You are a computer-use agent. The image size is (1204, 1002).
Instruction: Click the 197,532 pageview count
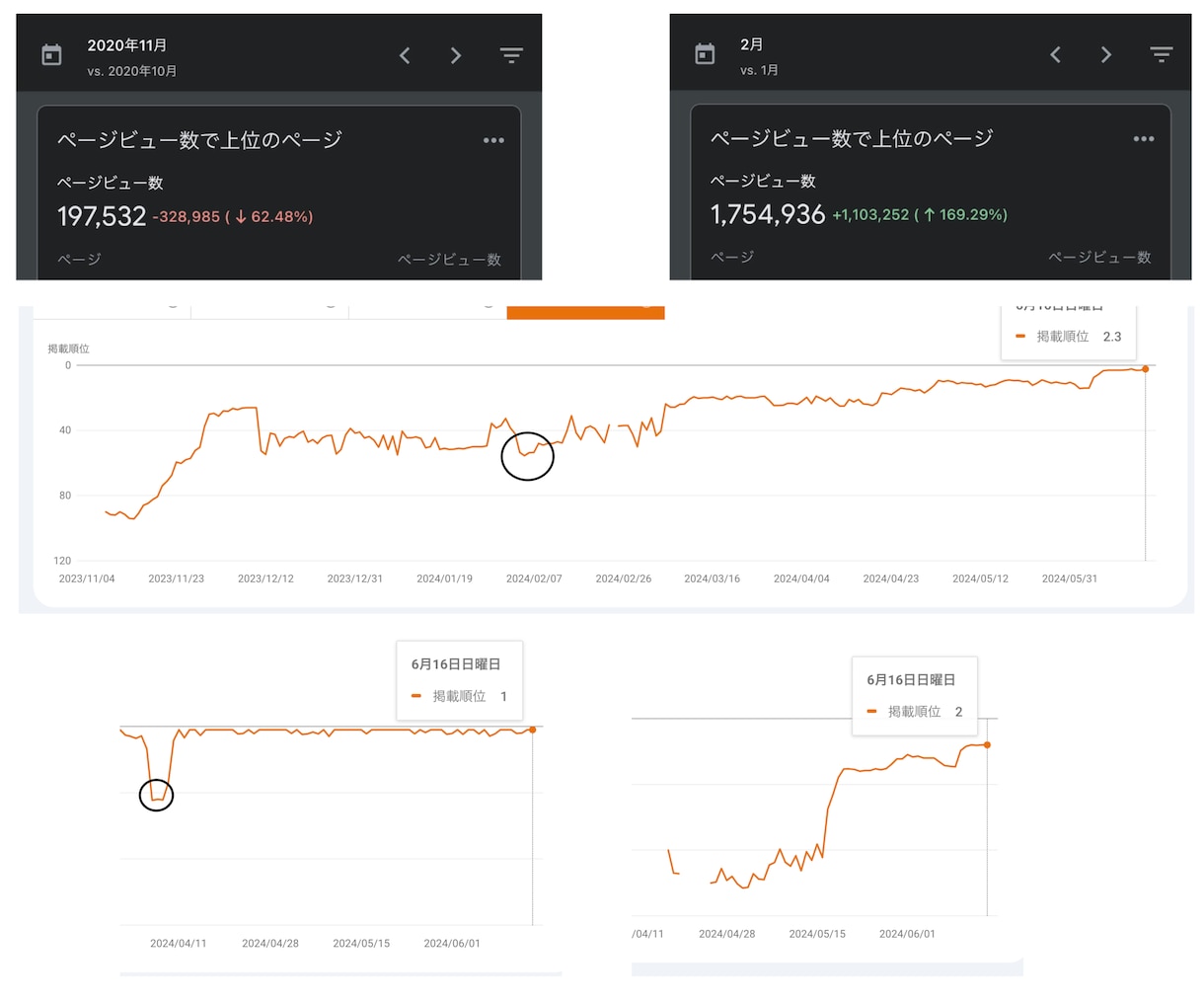pyautogui.click(x=102, y=216)
